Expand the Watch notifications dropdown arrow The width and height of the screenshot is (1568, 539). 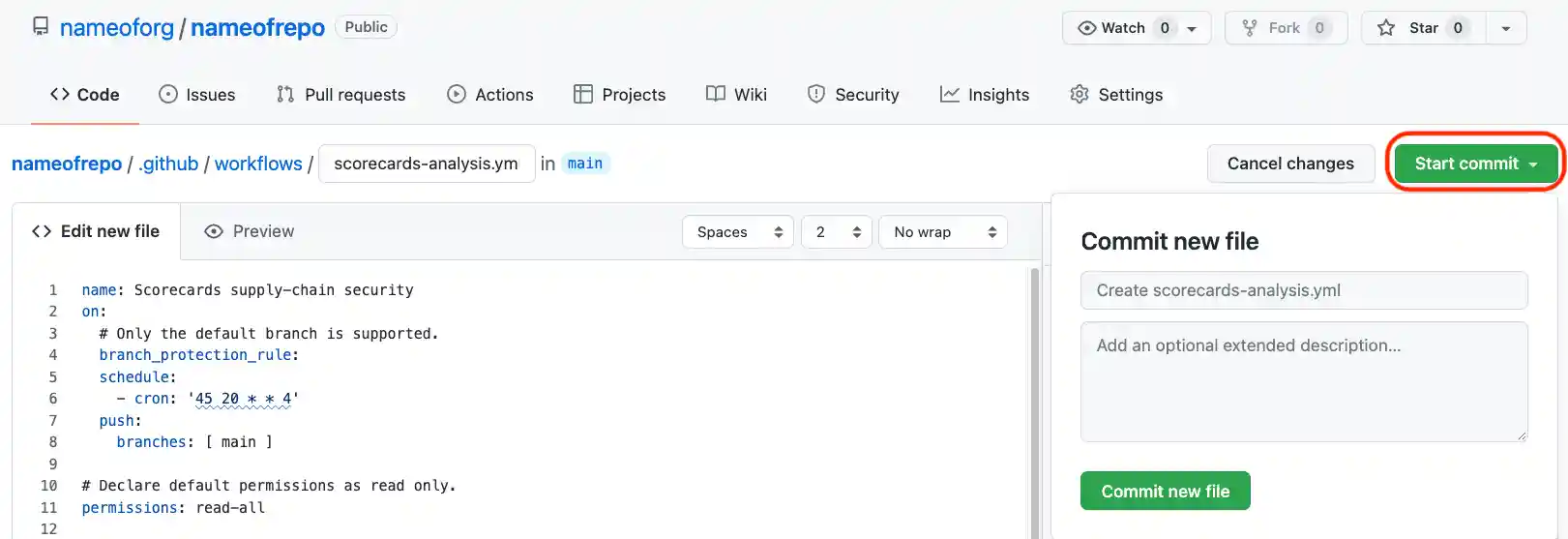pyautogui.click(x=1192, y=29)
